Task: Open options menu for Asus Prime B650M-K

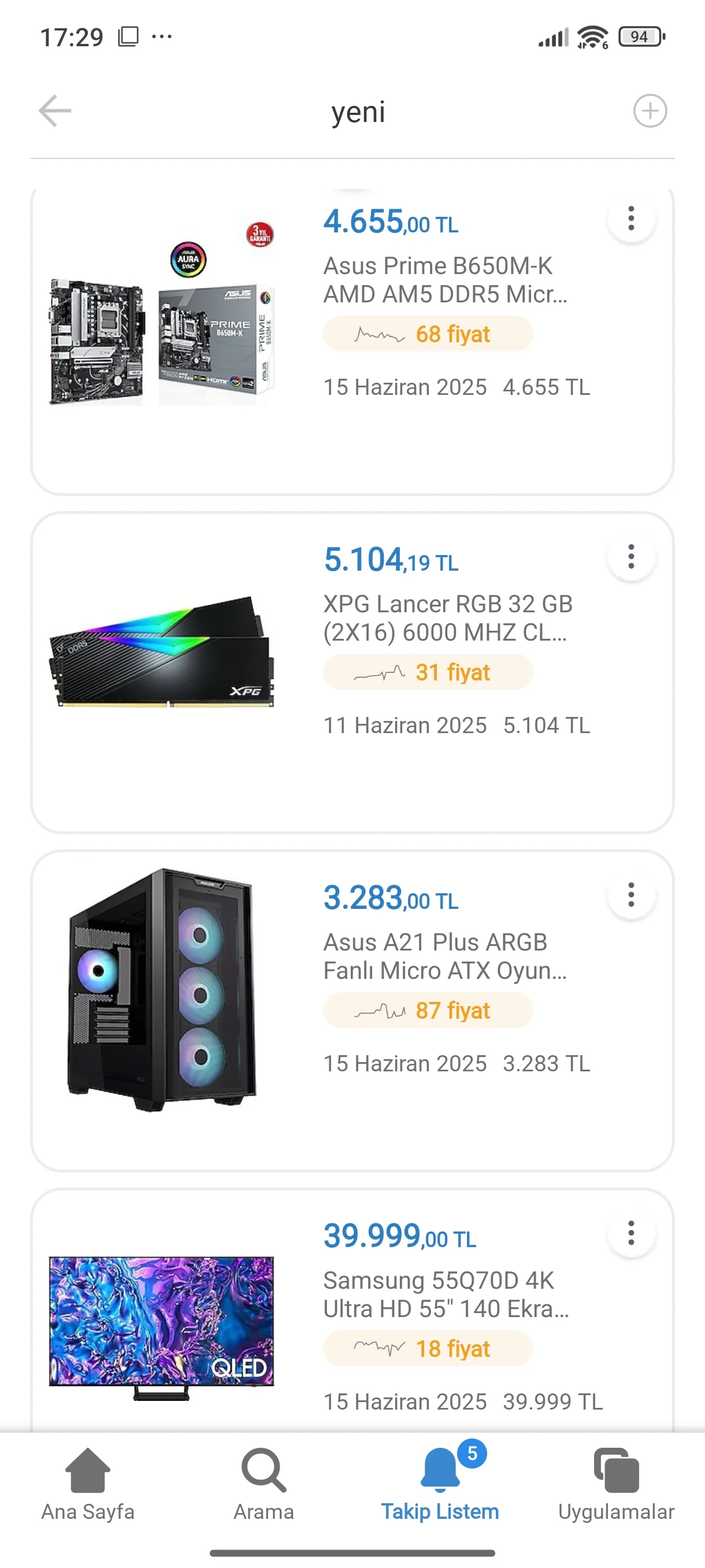Action: tap(631, 219)
